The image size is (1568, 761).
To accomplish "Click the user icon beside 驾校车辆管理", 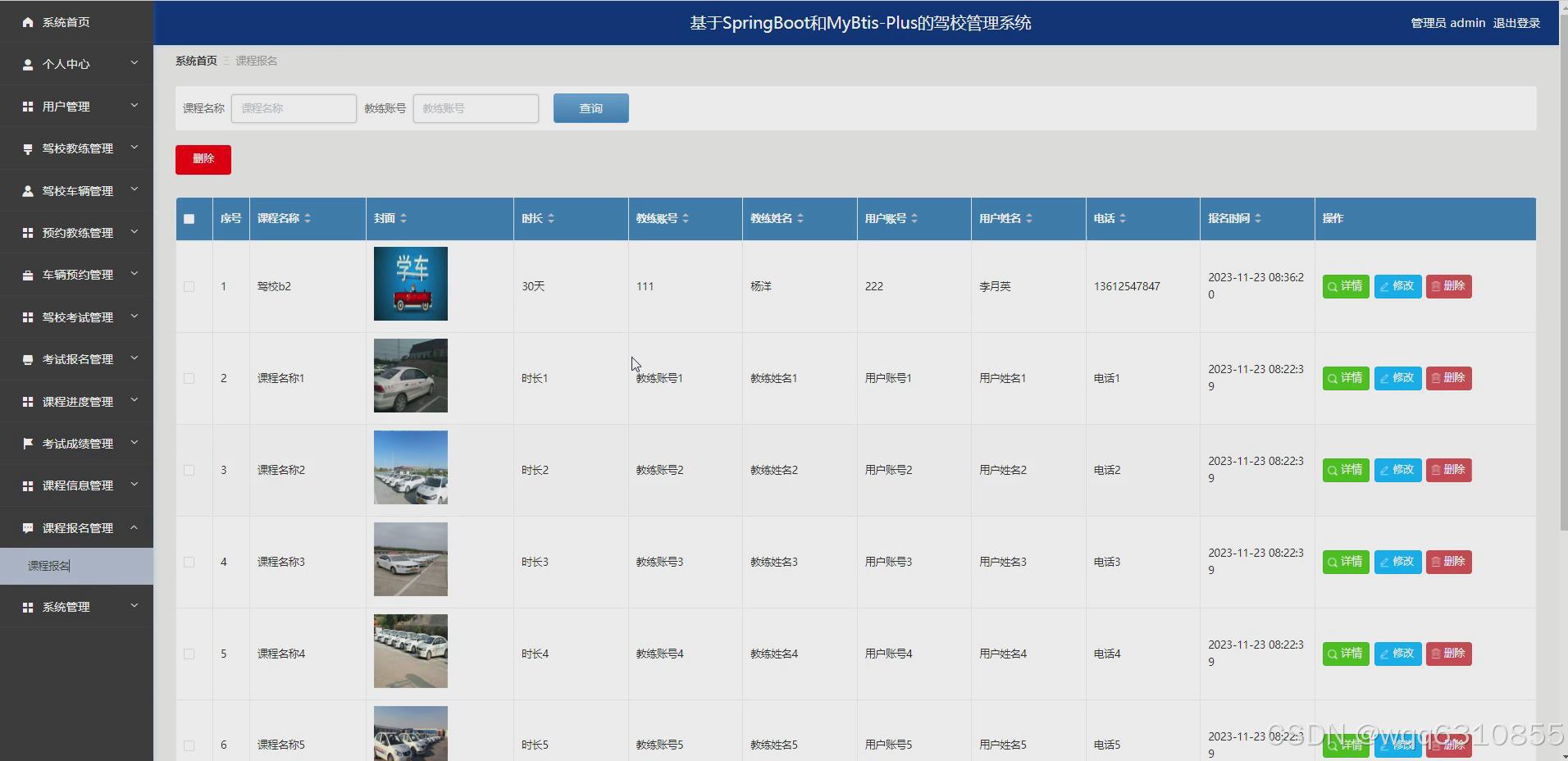I will coord(28,191).
